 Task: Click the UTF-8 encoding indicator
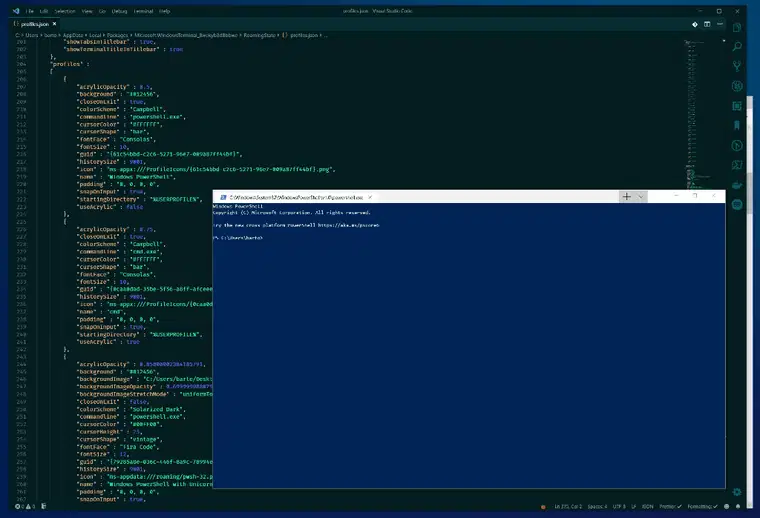coord(619,506)
